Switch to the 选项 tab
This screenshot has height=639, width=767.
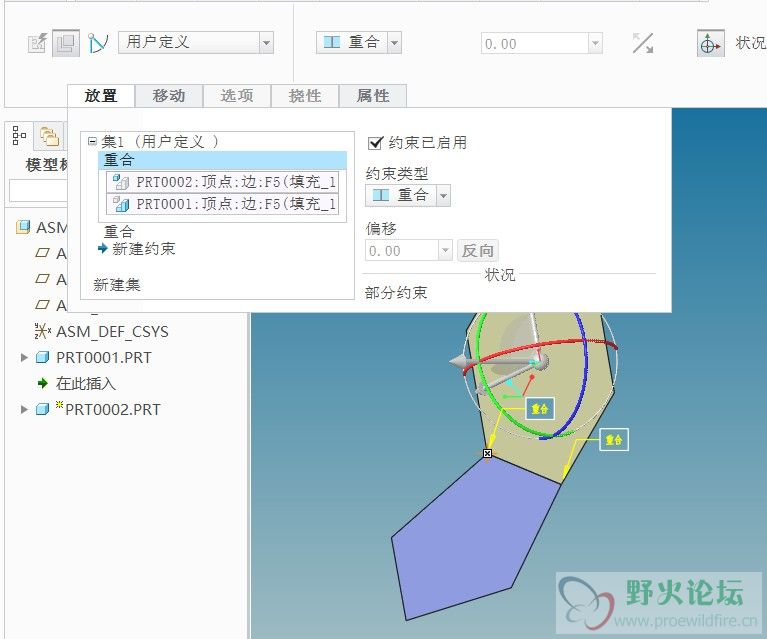pyautogui.click(x=237, y=95)
